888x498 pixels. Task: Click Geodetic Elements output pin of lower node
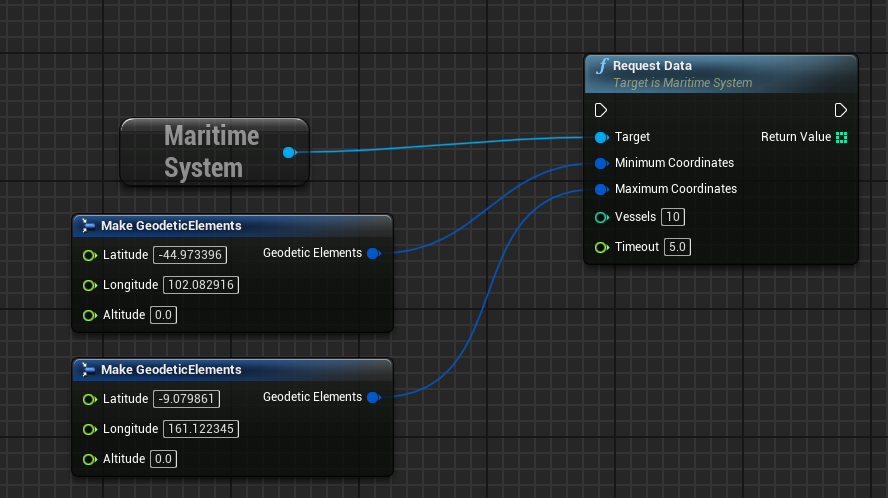coord(373,398)
